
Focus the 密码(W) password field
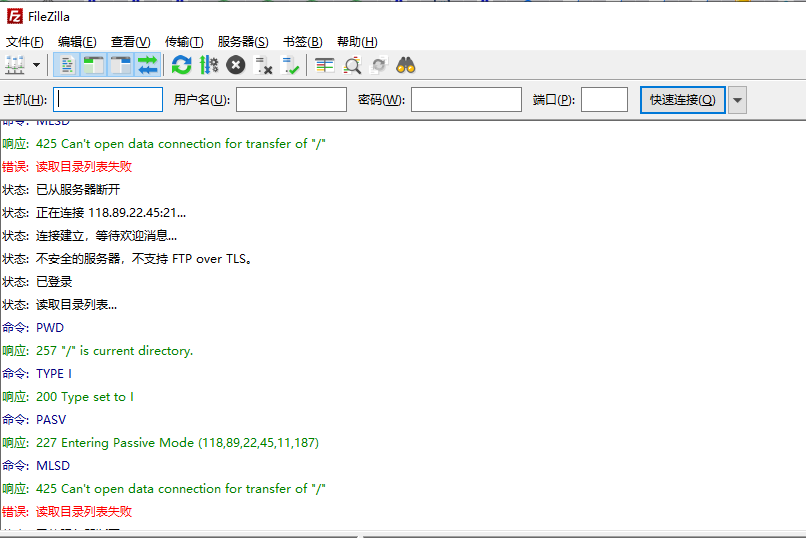pyautogui.click(x=466, y=99)
